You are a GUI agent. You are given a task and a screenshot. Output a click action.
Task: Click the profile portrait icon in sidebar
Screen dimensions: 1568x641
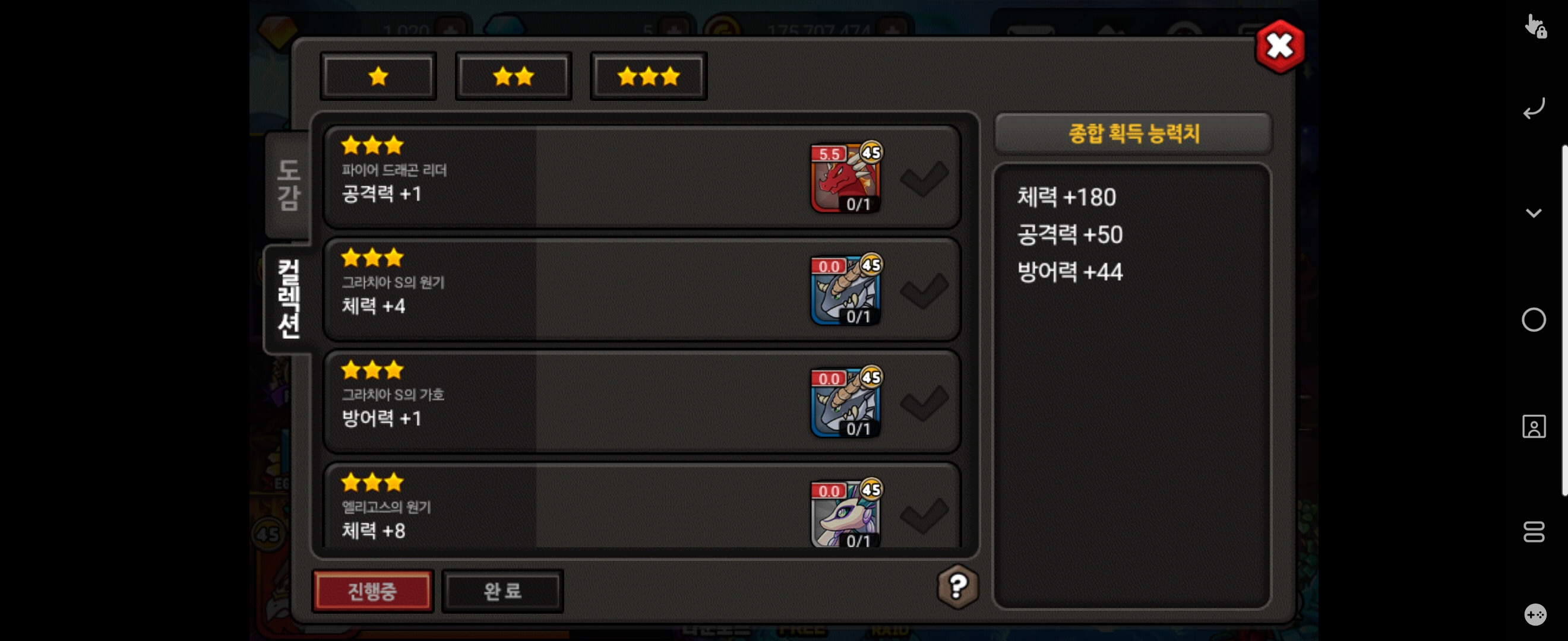1534,426
